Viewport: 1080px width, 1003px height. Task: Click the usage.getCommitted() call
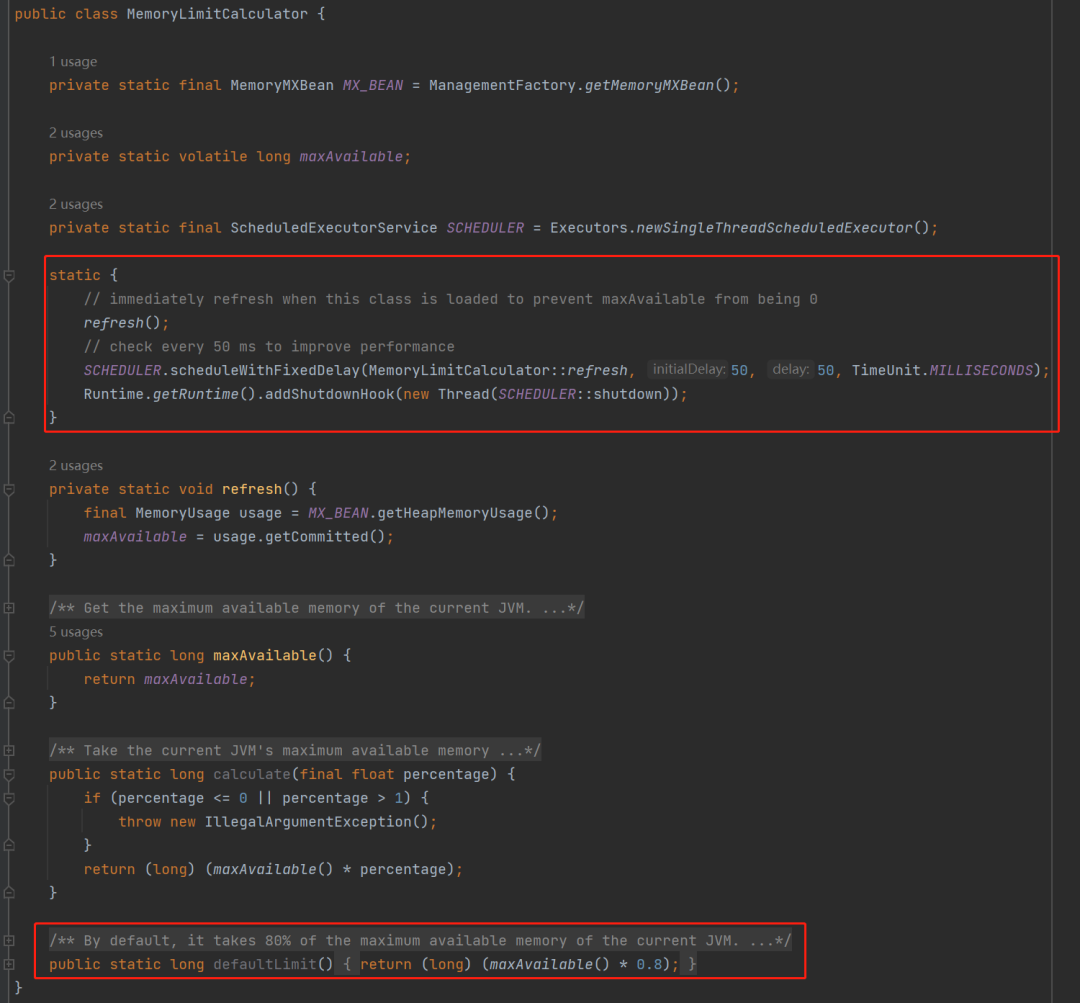(x=299, y=537)
